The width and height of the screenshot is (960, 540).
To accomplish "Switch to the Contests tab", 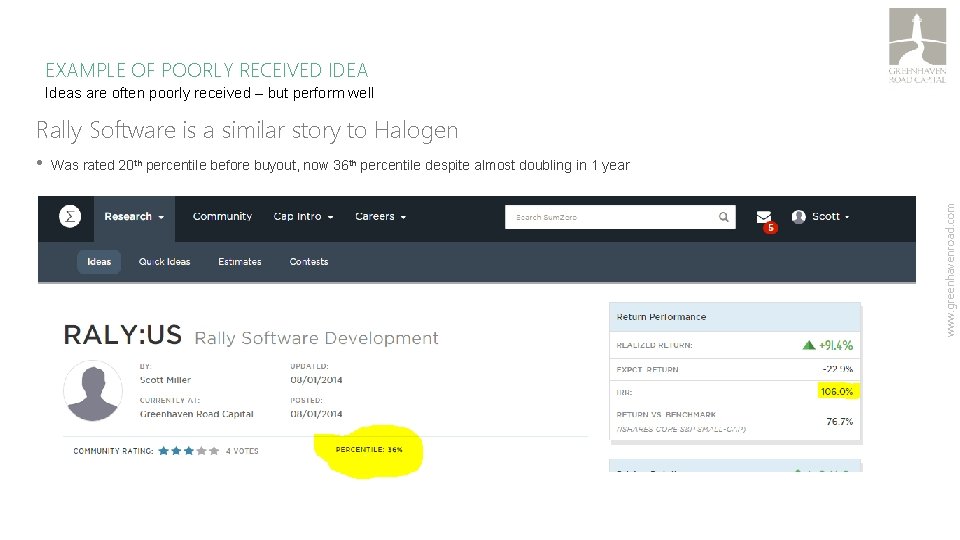I will point(309,261).
